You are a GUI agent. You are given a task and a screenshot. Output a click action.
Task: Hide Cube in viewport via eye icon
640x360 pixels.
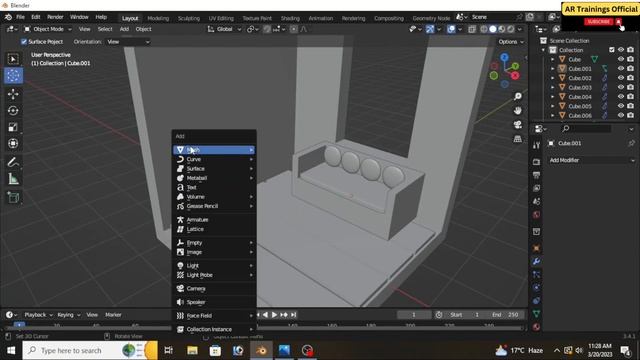[x=621, y=59]
